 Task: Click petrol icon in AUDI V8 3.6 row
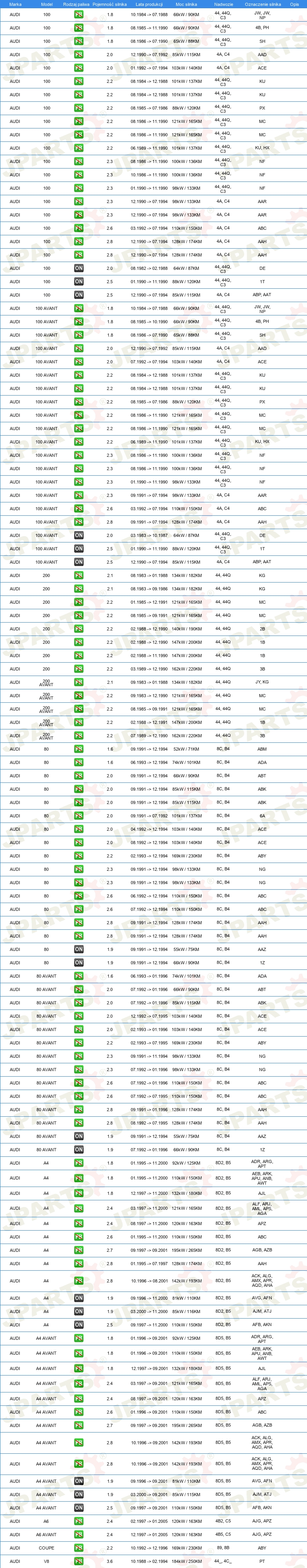[79, 1561]
